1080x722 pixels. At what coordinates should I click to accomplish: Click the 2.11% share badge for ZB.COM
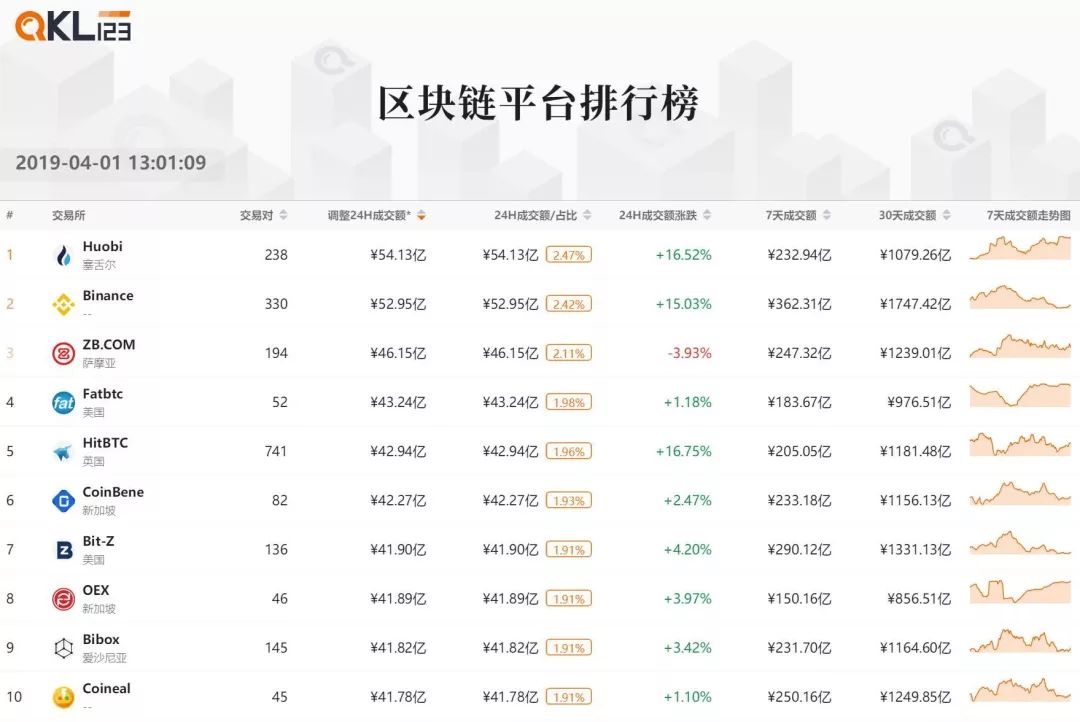tap(569, 353)
